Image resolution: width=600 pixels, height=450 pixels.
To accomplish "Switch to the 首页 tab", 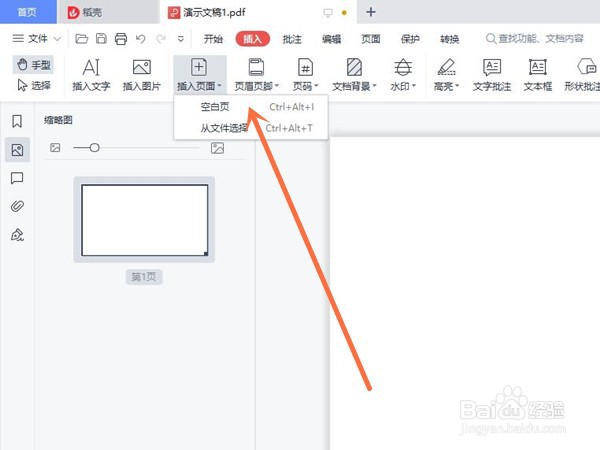I will (27, 12).
